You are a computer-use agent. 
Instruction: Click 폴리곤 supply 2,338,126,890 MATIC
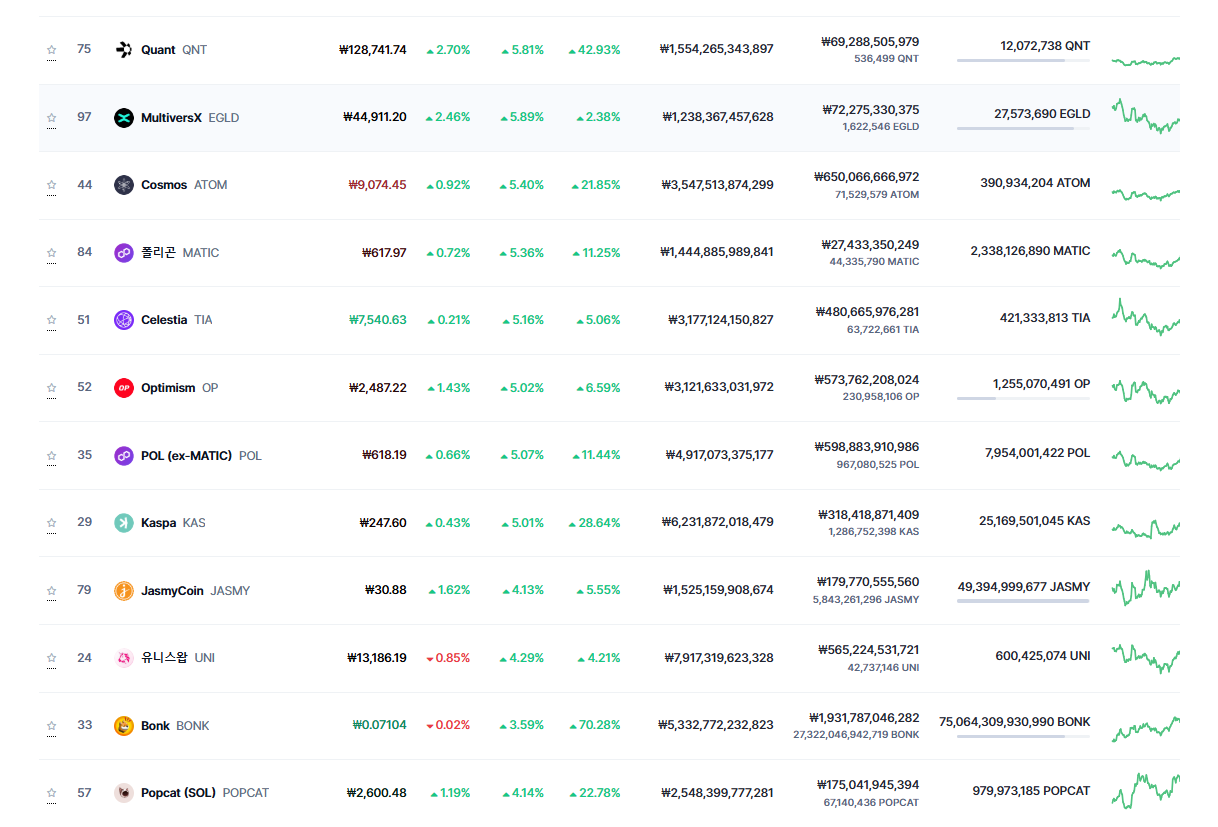[1030, 251]
